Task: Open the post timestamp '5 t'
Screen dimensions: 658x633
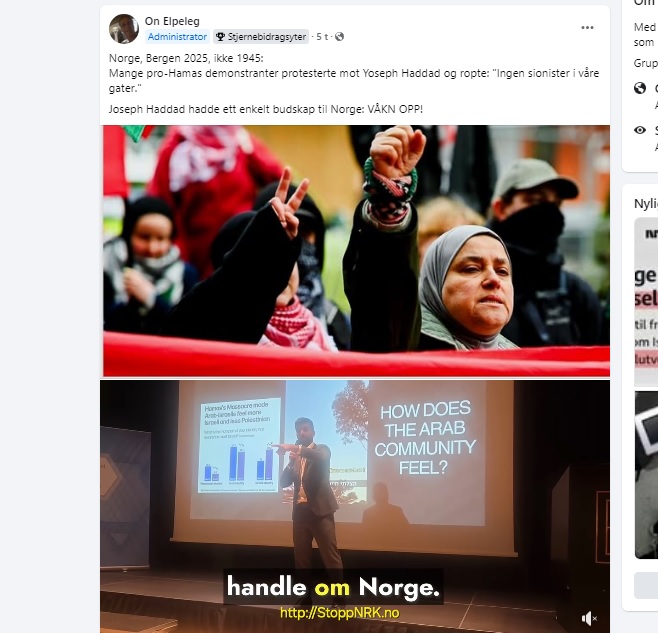Action: tap(322, 37)
